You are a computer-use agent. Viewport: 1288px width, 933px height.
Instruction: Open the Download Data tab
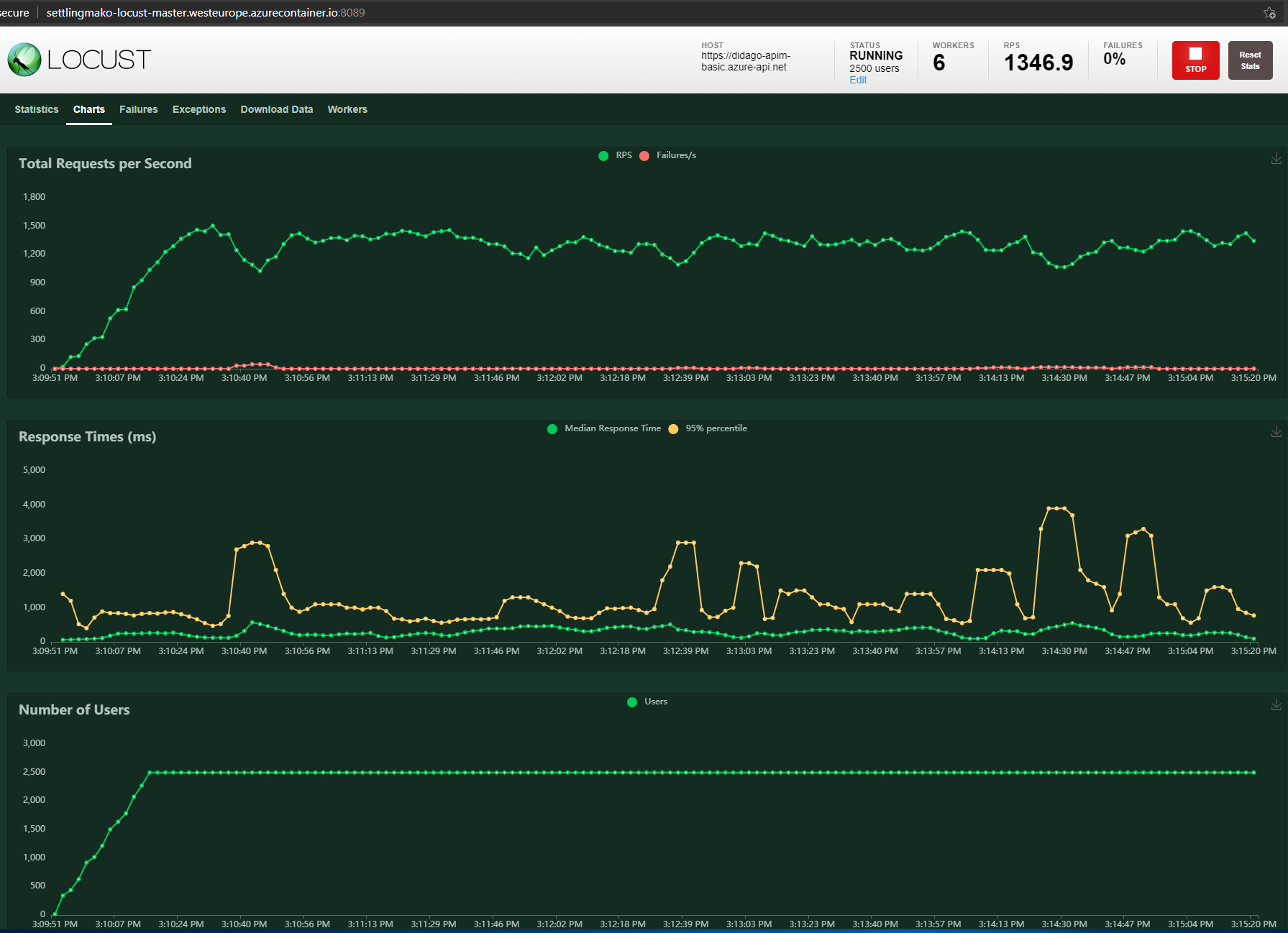click(277, 109)
